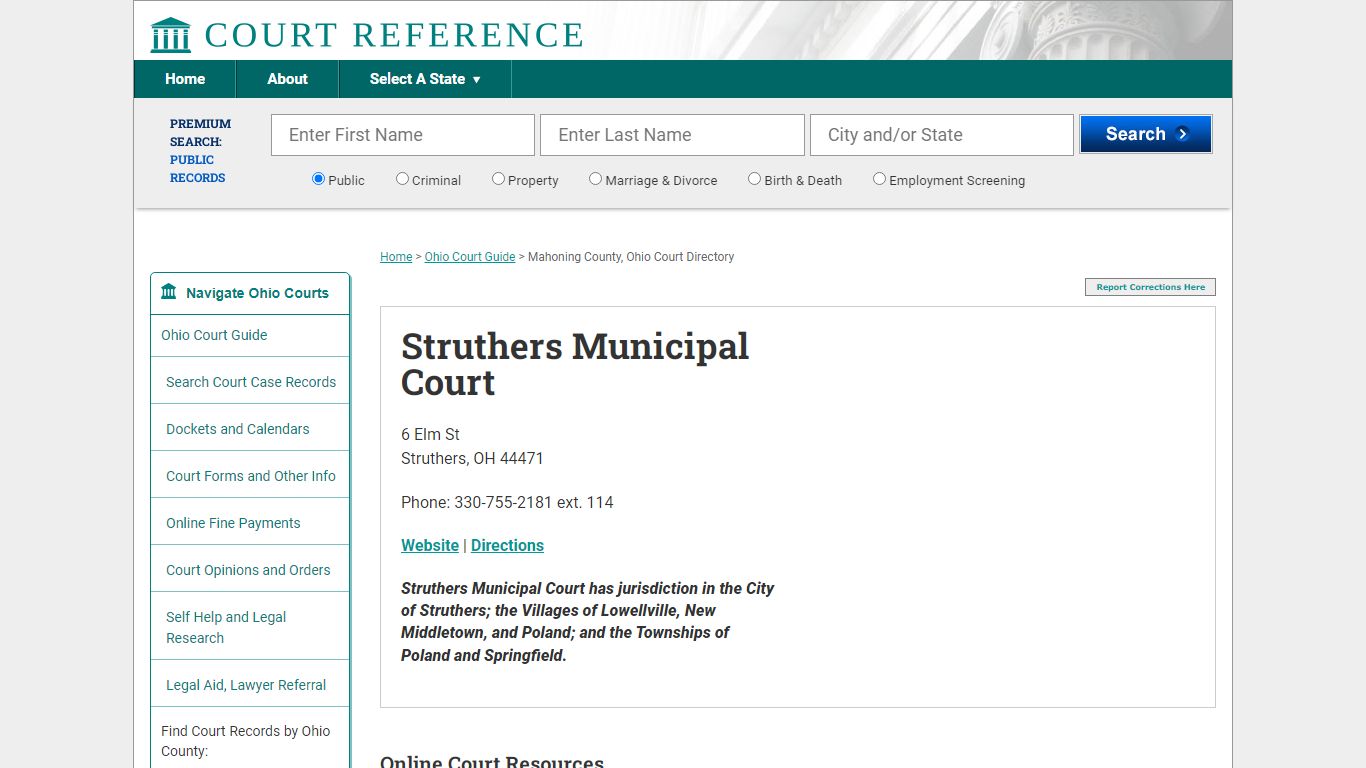Click the Navigate Ohio Courts heading
Screen dimensions: 1366x768
click(257, 293)
